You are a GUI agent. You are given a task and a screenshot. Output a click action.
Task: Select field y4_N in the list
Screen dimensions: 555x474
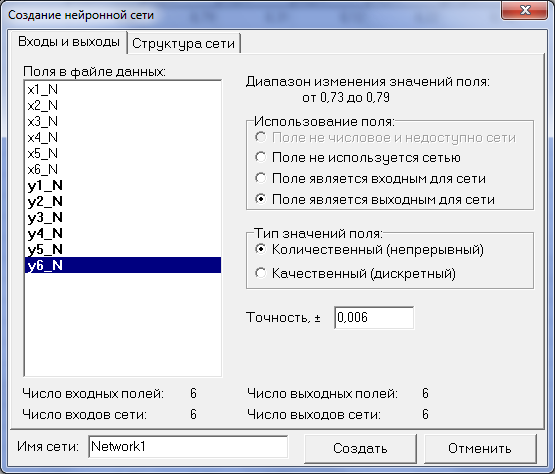tap(123, 233)
